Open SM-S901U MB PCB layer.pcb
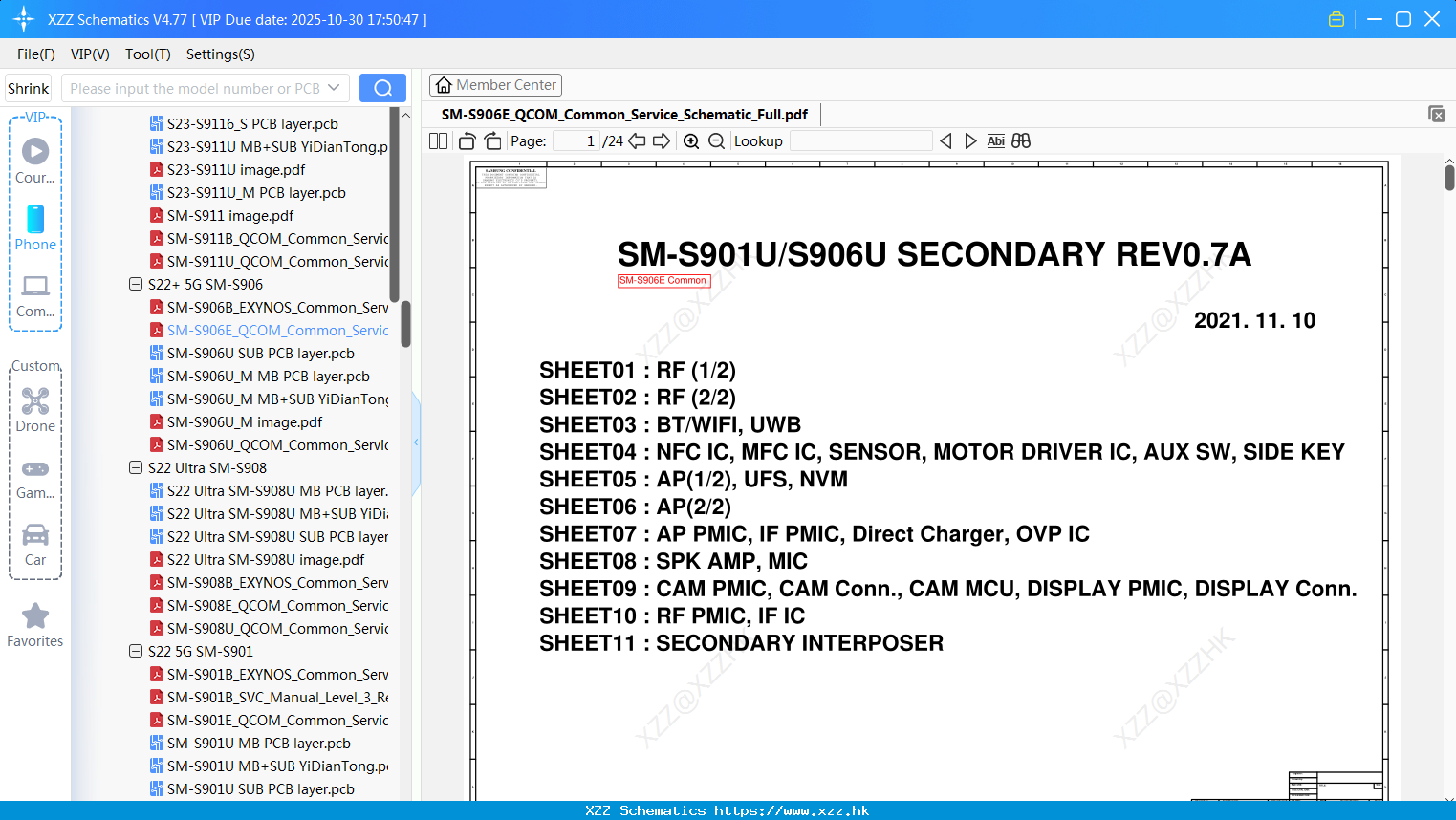The width and height of the screenshot is (1456, 820). [x=250, y=743]
